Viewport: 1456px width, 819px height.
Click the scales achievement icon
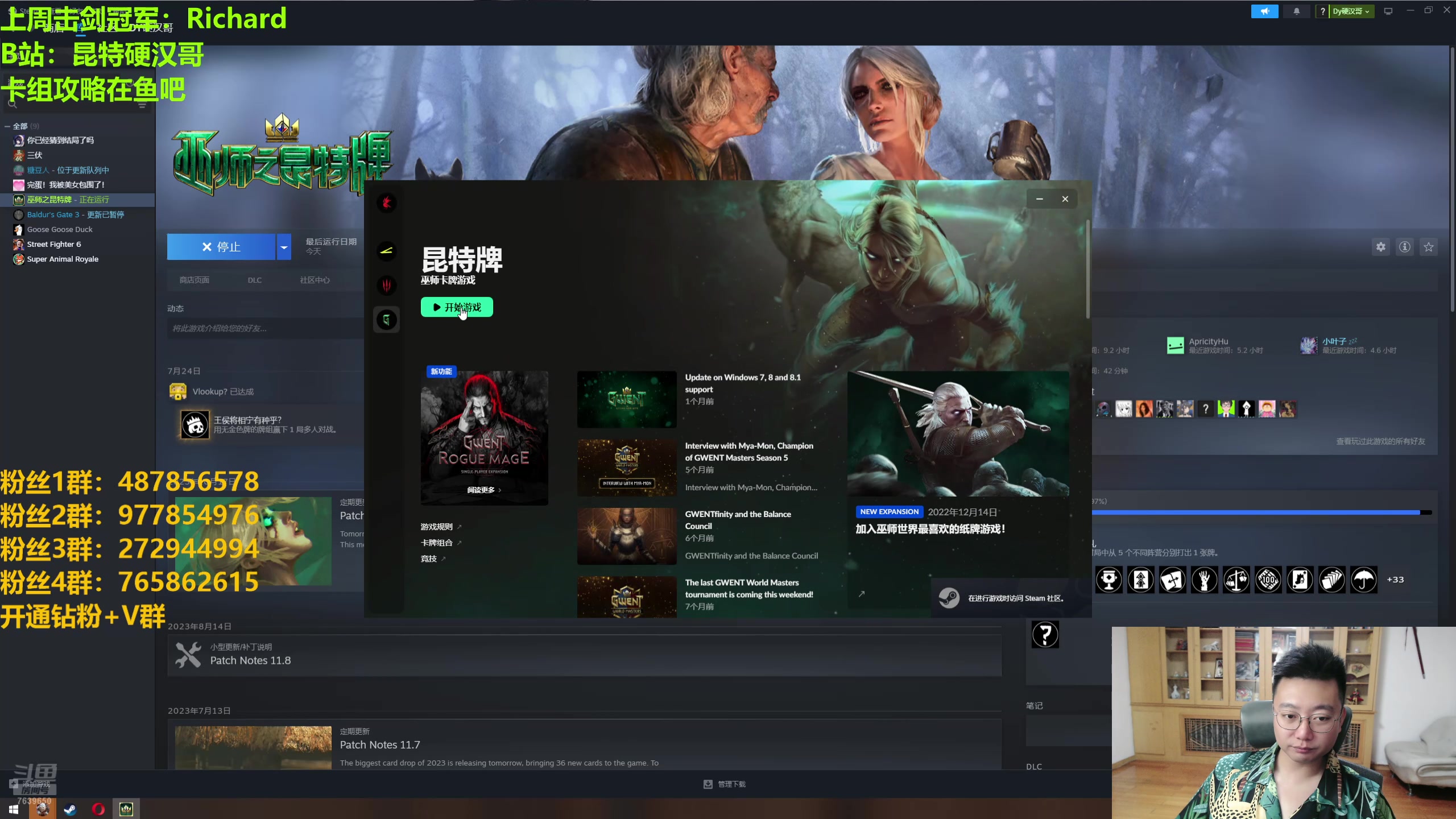coord(1236,580)
